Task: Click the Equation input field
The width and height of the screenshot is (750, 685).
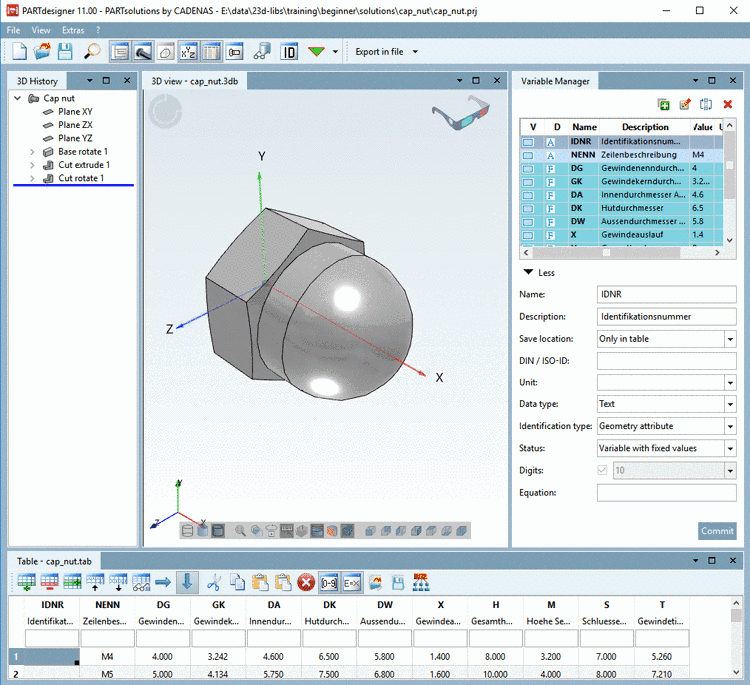Action: 666,492
